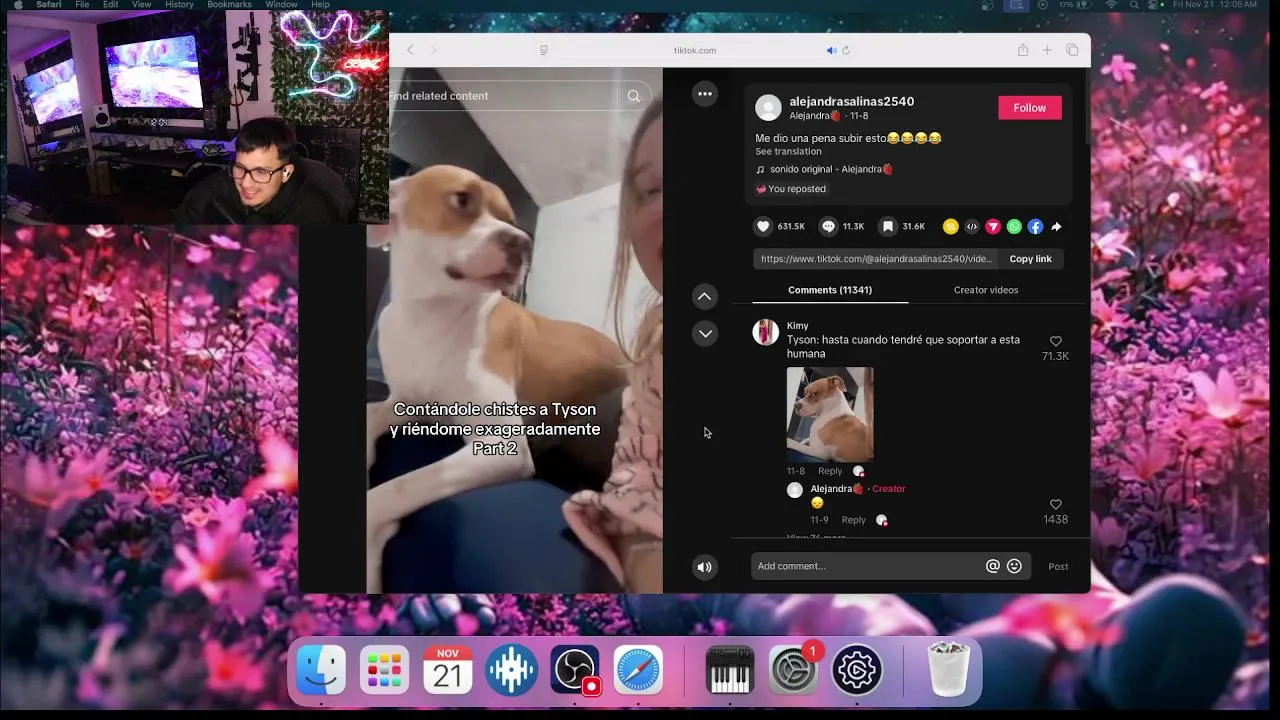Follow alejandrasalinas2540
Screen dimensions: 1280x720
click(x=1030, y=108)
